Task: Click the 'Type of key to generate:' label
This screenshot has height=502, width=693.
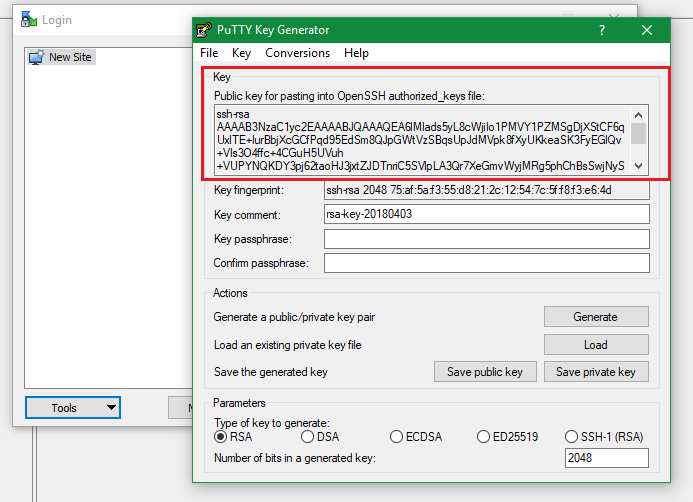Action: click(x=272, y=422)
